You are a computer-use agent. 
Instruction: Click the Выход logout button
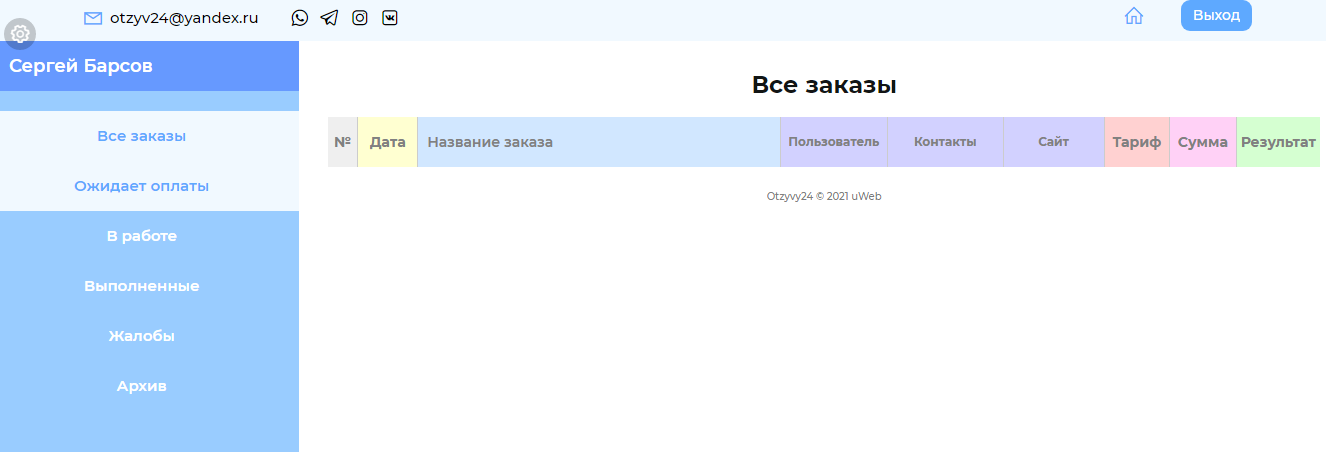1216,16
